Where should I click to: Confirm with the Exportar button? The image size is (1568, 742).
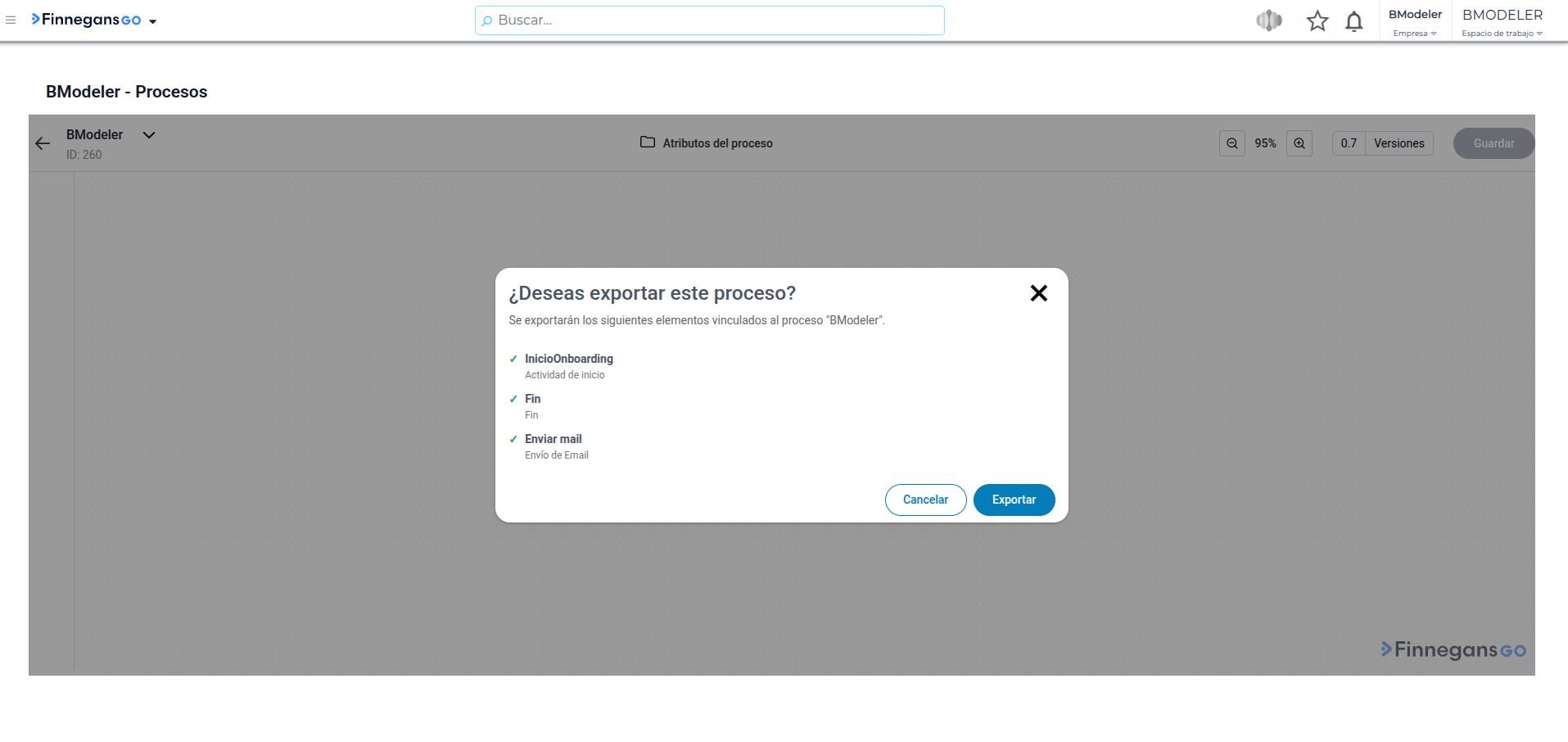pos(1014,500)
